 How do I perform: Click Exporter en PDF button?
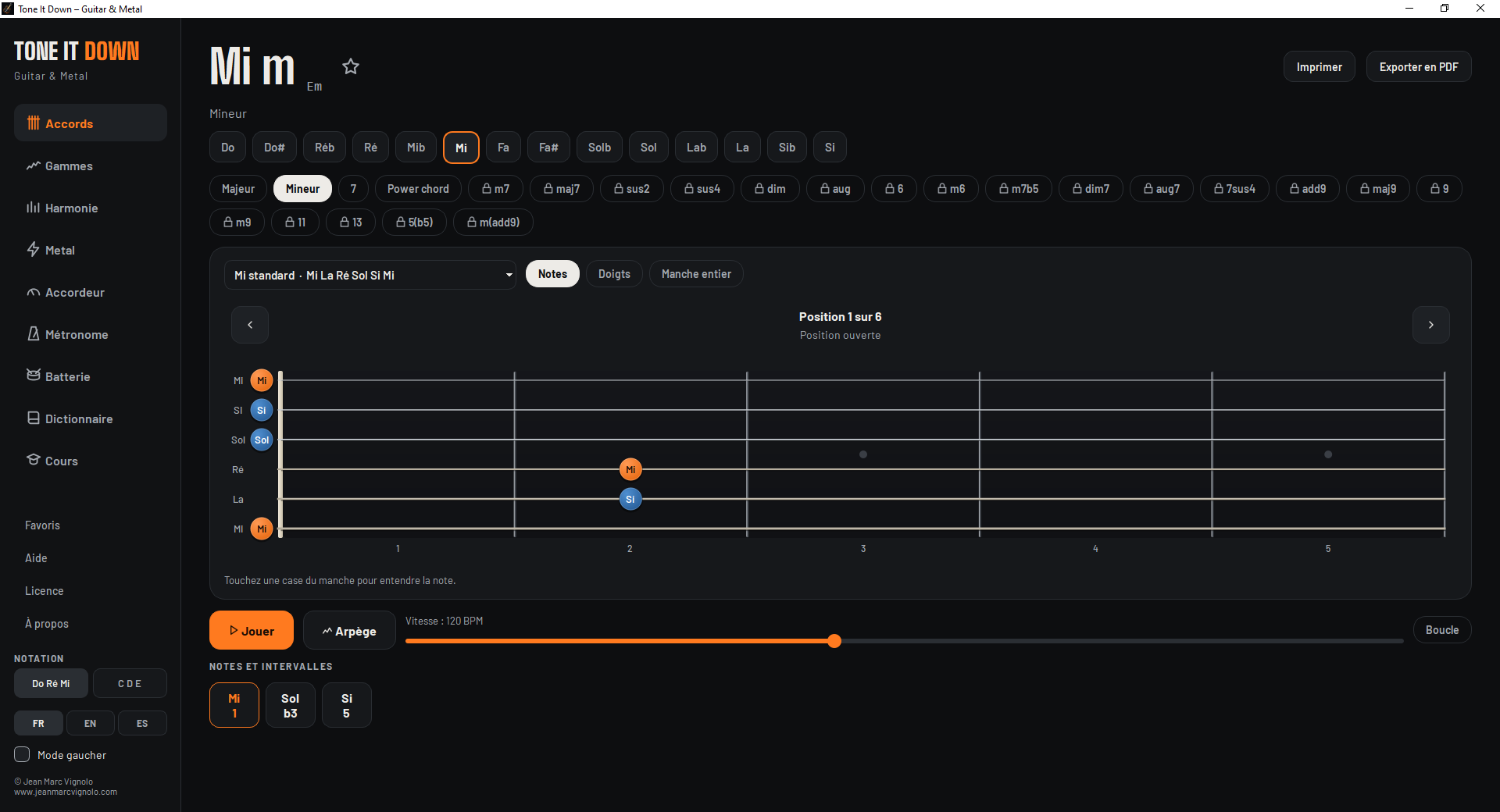(1419, 67)
